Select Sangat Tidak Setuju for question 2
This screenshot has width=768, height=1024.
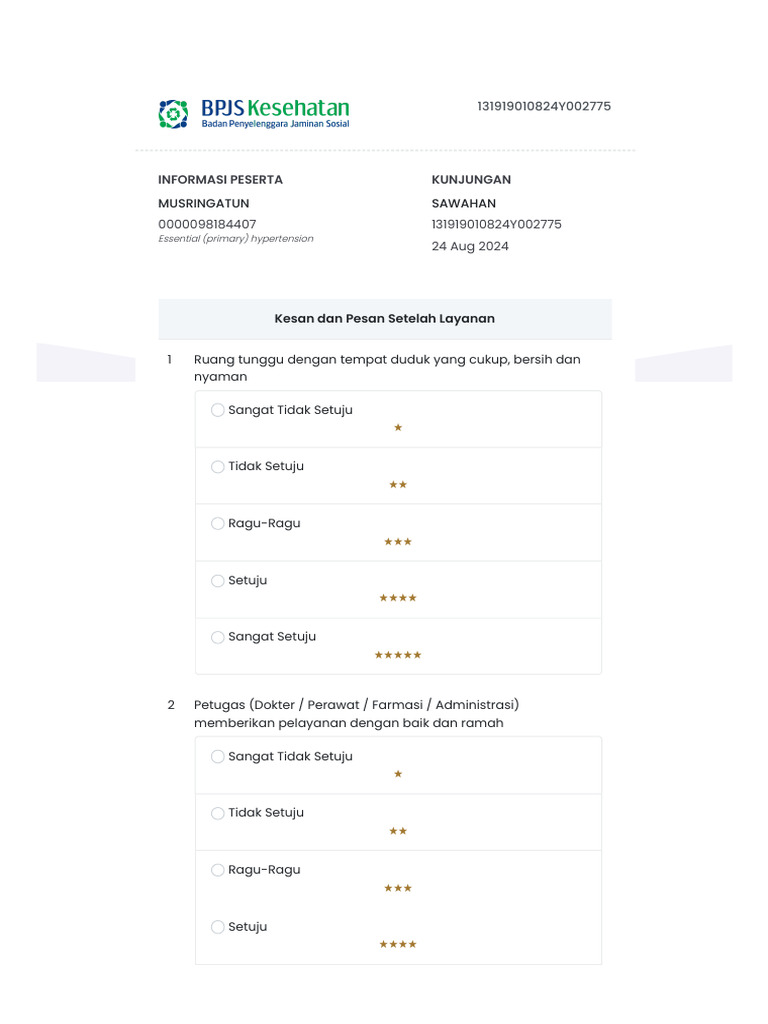coord(218,757)
